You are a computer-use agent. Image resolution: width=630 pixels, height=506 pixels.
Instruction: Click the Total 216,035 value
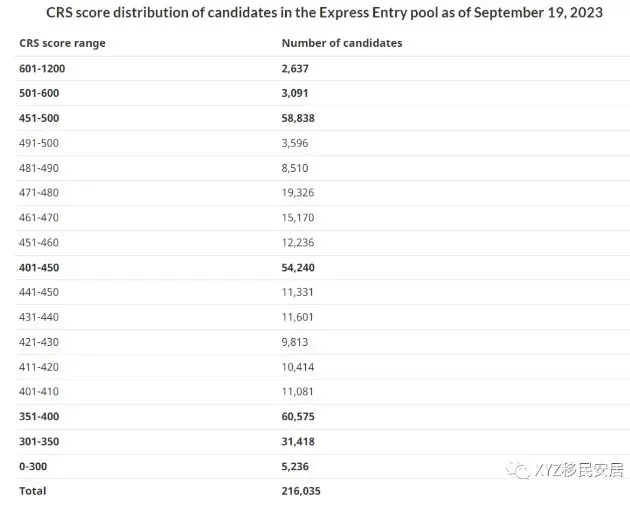pyautogui.click(x=301, y=491)
